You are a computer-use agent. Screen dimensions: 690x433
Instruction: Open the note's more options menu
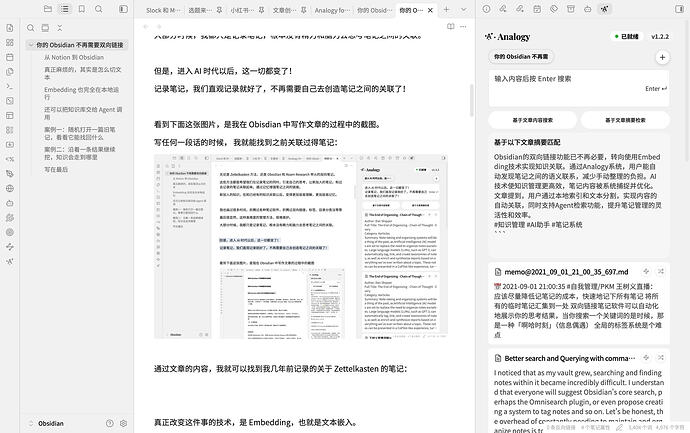463,26
